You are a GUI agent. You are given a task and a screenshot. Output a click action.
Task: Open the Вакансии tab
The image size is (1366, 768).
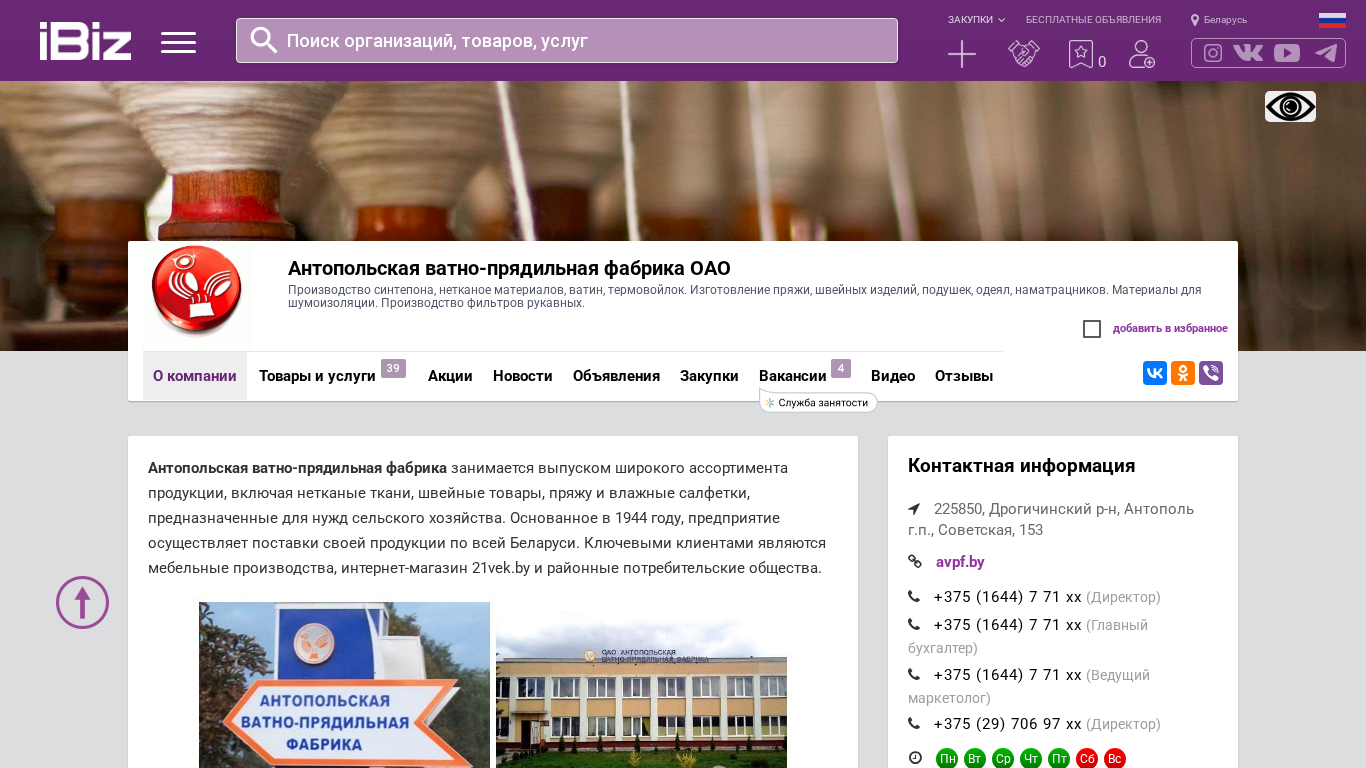click(792, 376)
